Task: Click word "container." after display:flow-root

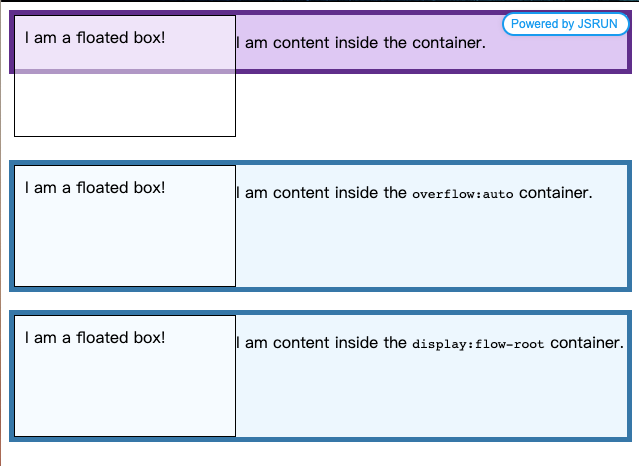Action: [587, 343]
